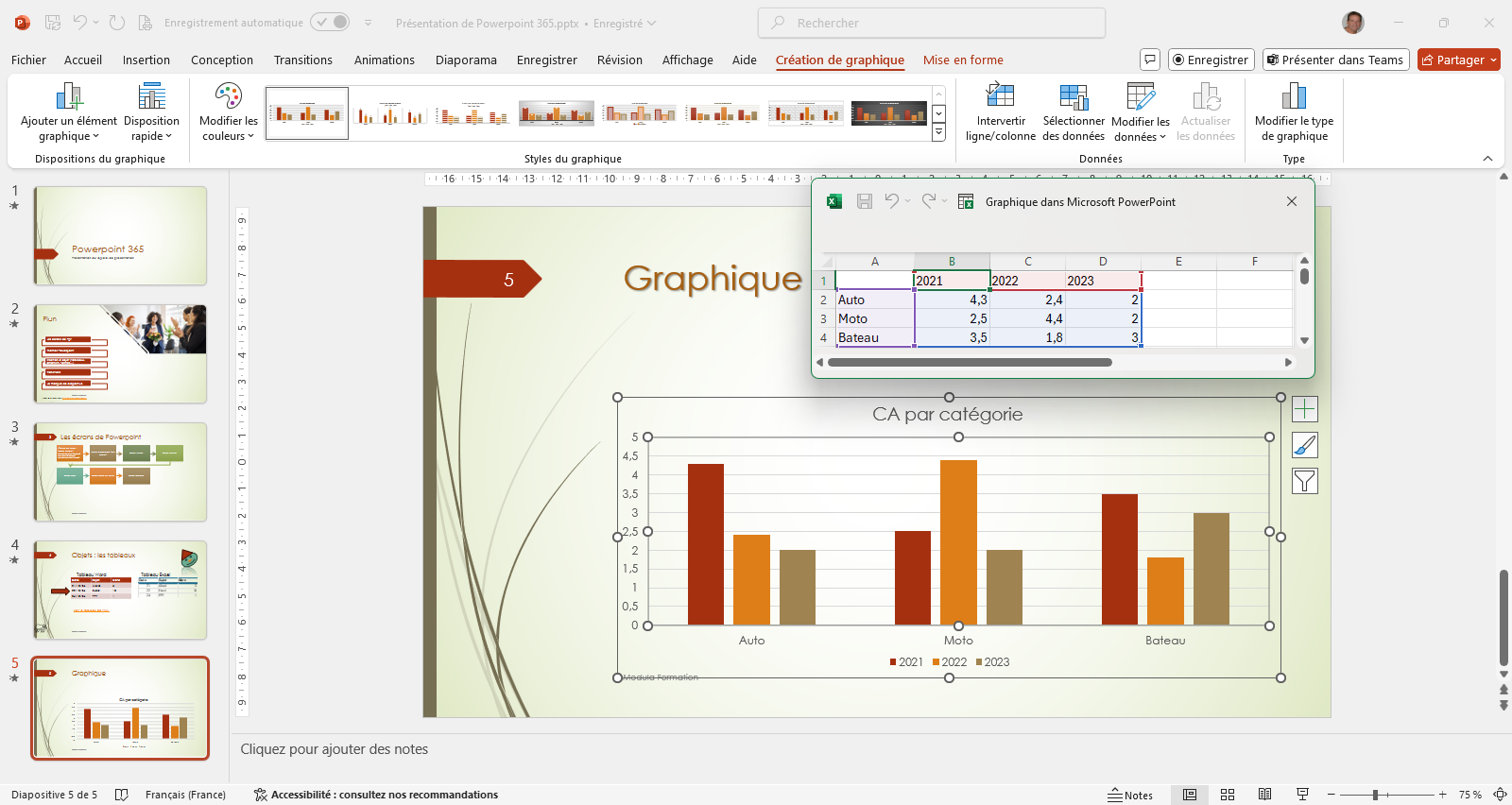Click Sélectionner des données
Viewport: 1512px width, 805px height.
(x=1074, y=112)
